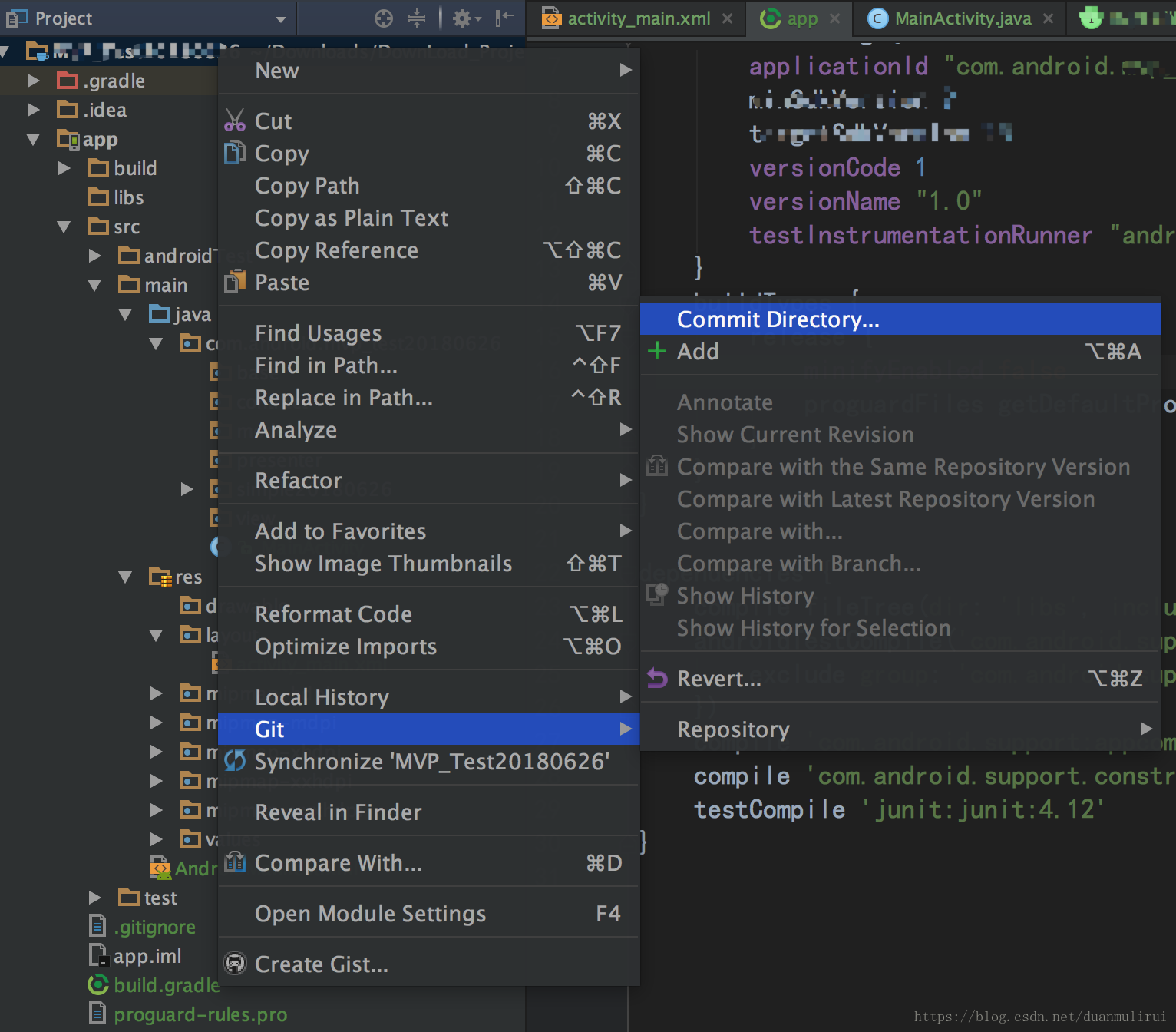Screen dimensions: 1176x1032
Task: Click the app module folder icon
Action: click(68, 139)
